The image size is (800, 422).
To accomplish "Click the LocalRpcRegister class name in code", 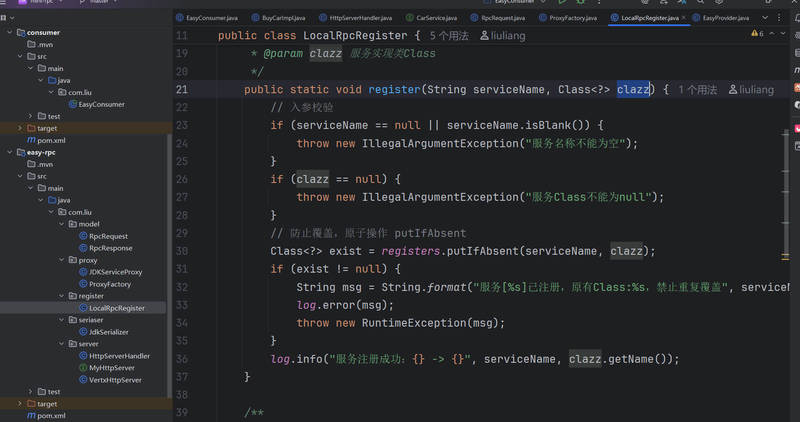I will pyautogui.click(x=355, y=36).
